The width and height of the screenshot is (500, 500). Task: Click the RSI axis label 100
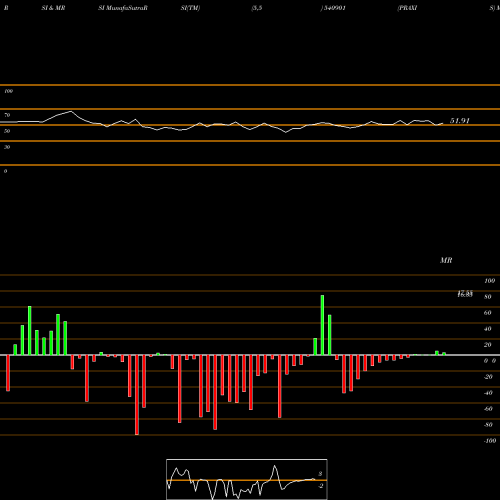pyautogui.click(x=8, y=91)
